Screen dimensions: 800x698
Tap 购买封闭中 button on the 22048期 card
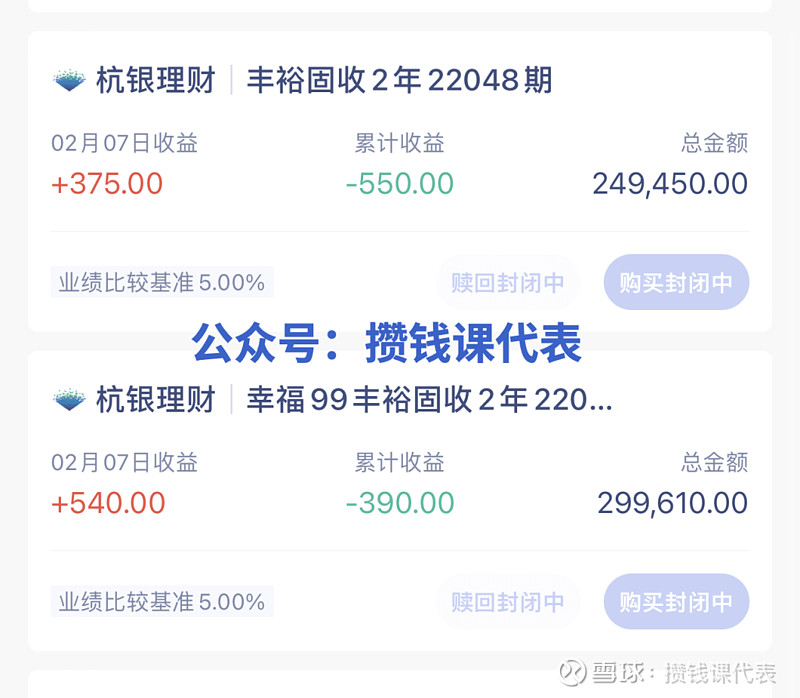click(x=676, y=283)
